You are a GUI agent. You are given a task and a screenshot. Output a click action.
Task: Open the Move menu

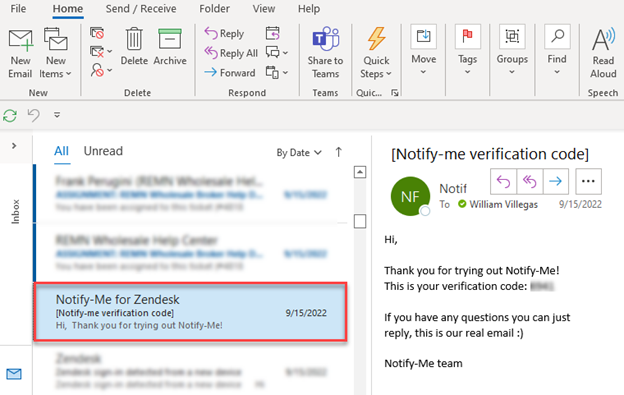[x=423, y=51]
